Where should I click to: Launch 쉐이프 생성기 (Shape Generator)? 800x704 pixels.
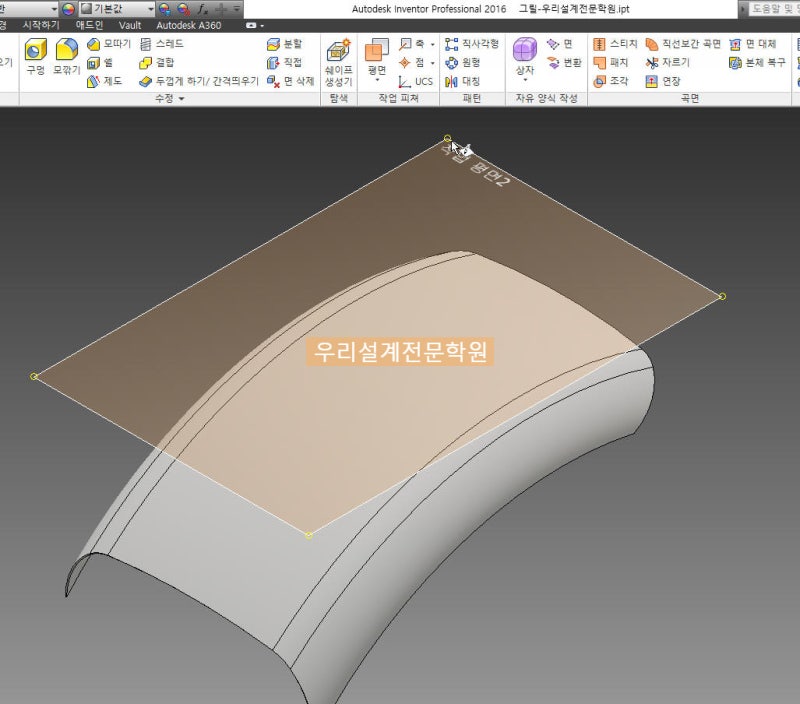click(339, 62)
